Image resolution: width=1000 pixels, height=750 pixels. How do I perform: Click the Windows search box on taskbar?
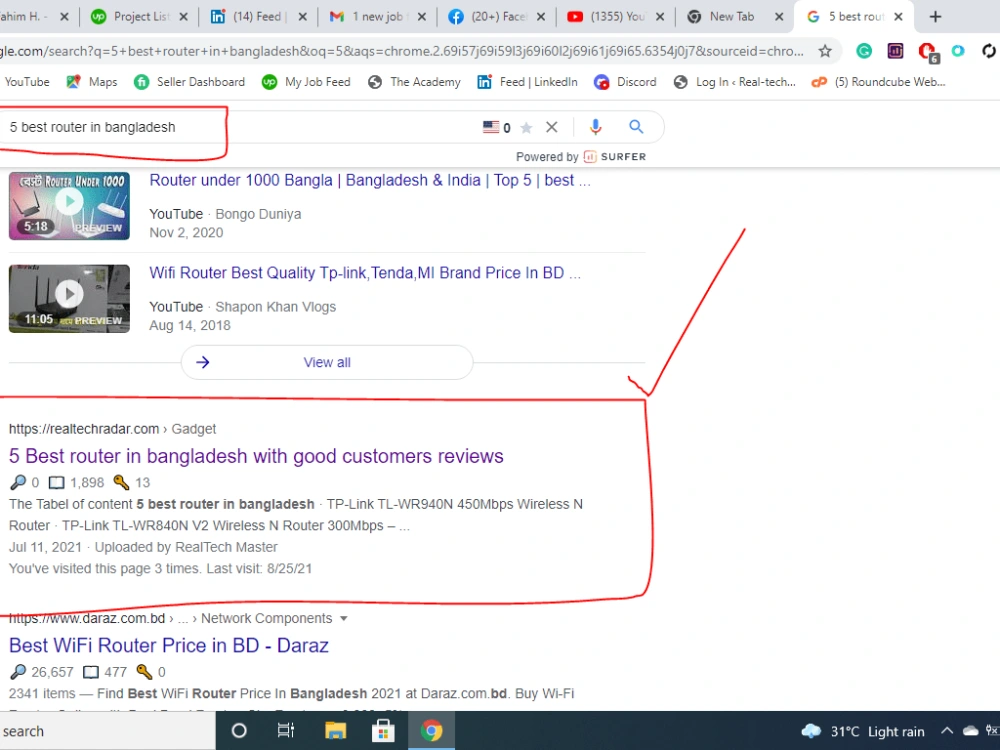click(107, 731)
